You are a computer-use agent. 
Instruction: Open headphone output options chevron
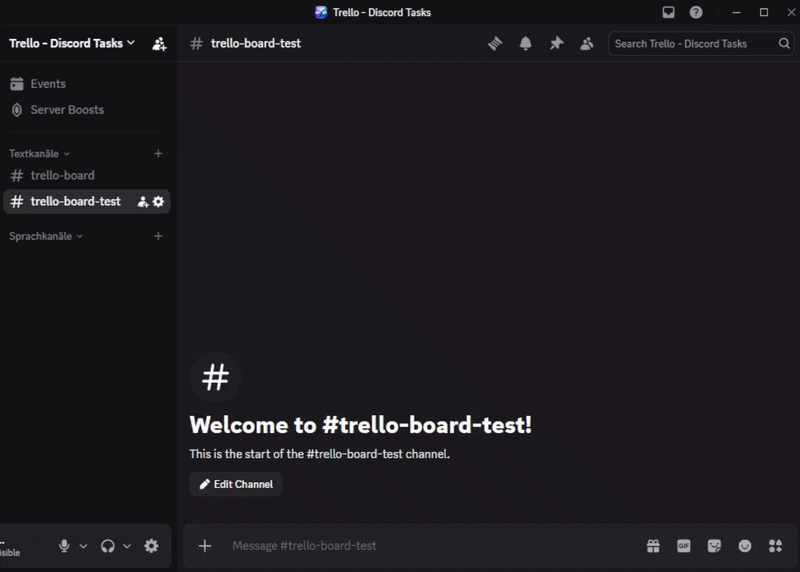click(x=127, y=546)
